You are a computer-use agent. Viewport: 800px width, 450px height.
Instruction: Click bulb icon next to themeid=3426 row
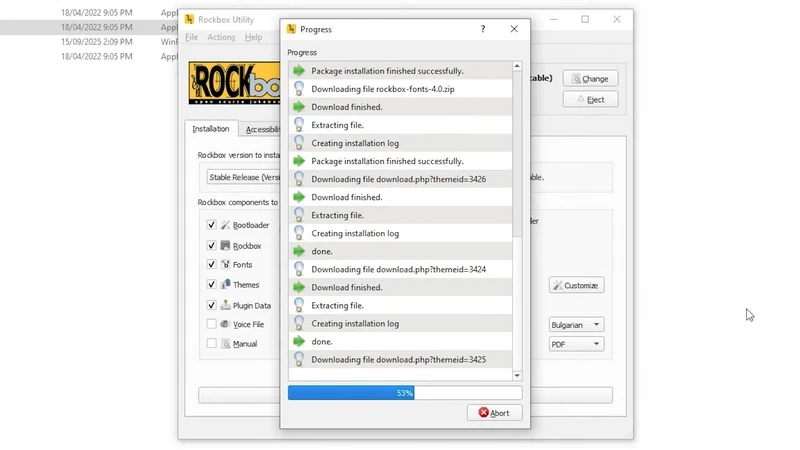[299, 179]
